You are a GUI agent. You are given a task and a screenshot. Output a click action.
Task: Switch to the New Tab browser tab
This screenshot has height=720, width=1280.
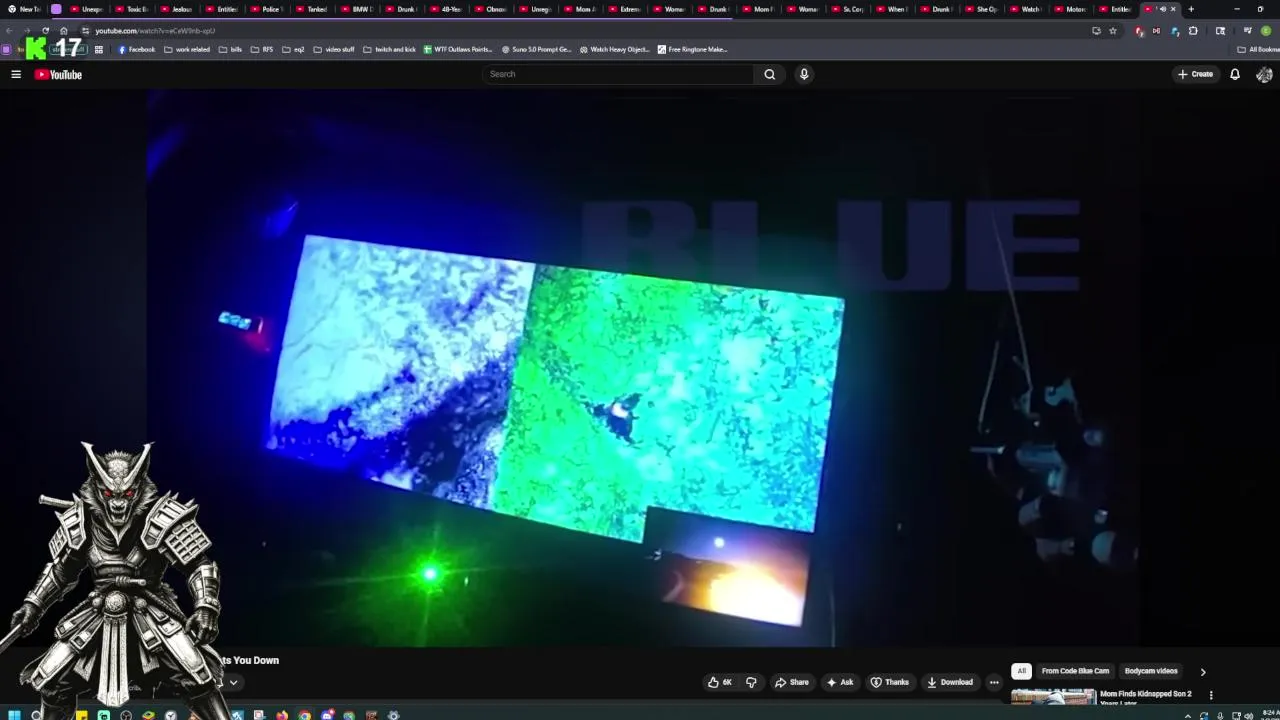point(25,9)
